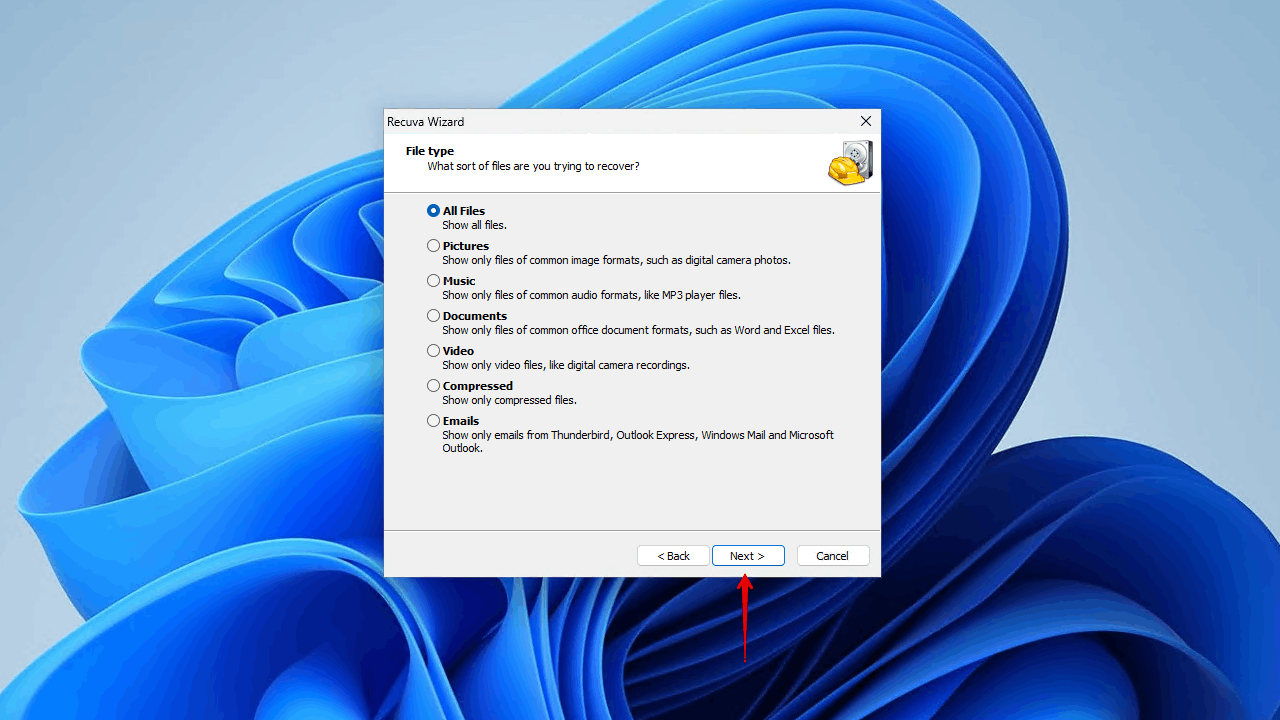Click the 'File type' heading text
Image resolution: width=1280 pixels, height=720 pixels.
click(x=430, y=151)
